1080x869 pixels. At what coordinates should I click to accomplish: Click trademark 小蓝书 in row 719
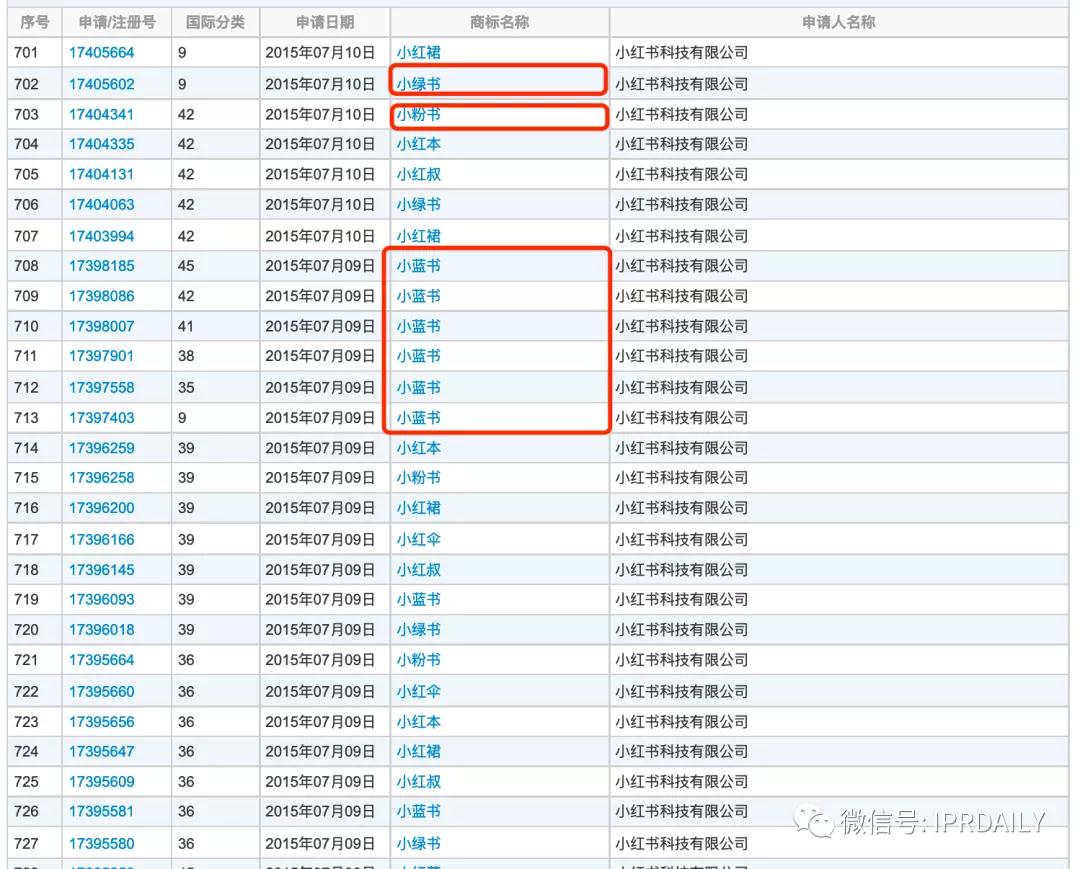418,600
